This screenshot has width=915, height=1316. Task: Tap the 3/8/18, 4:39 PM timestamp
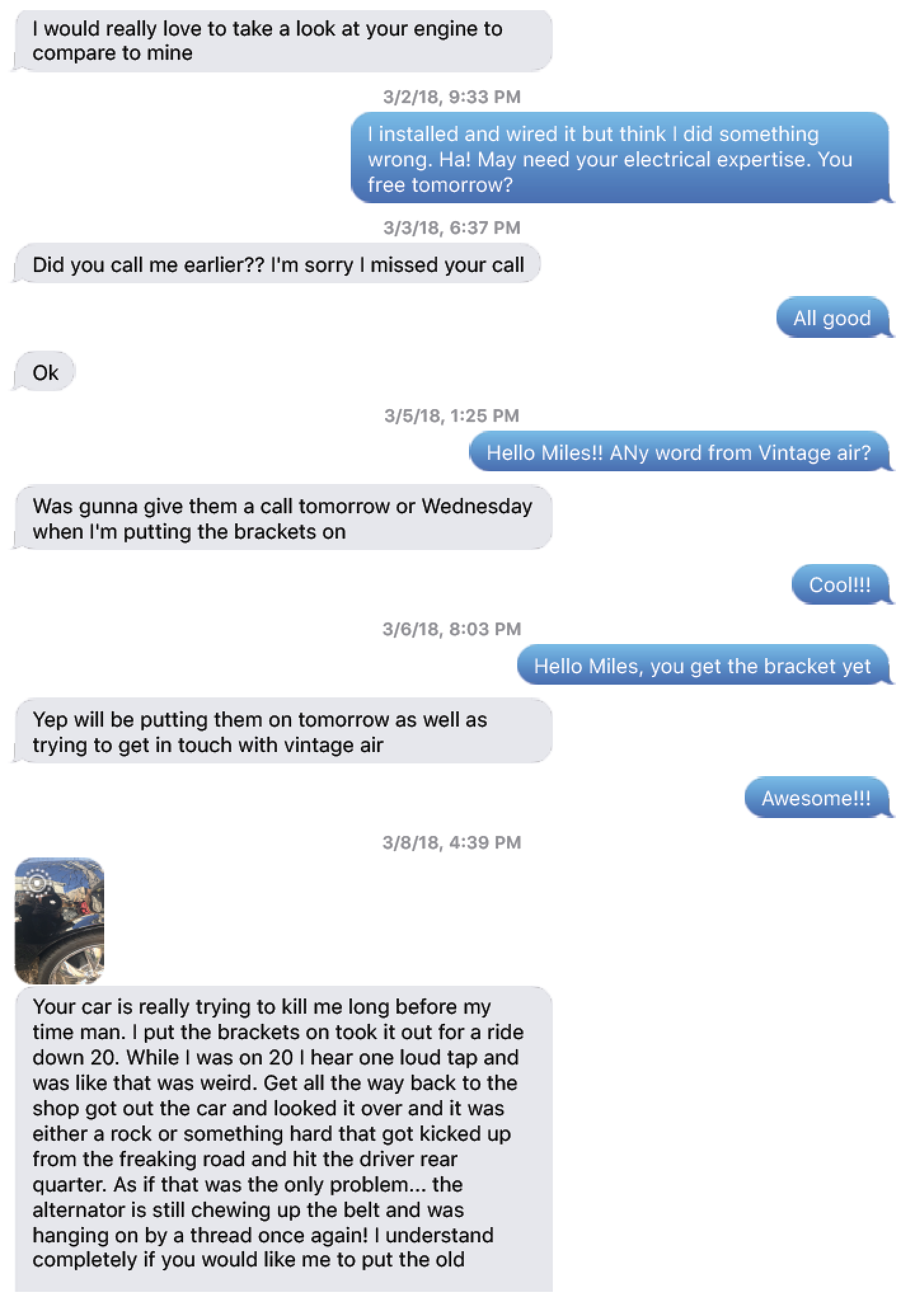(452, 842)
